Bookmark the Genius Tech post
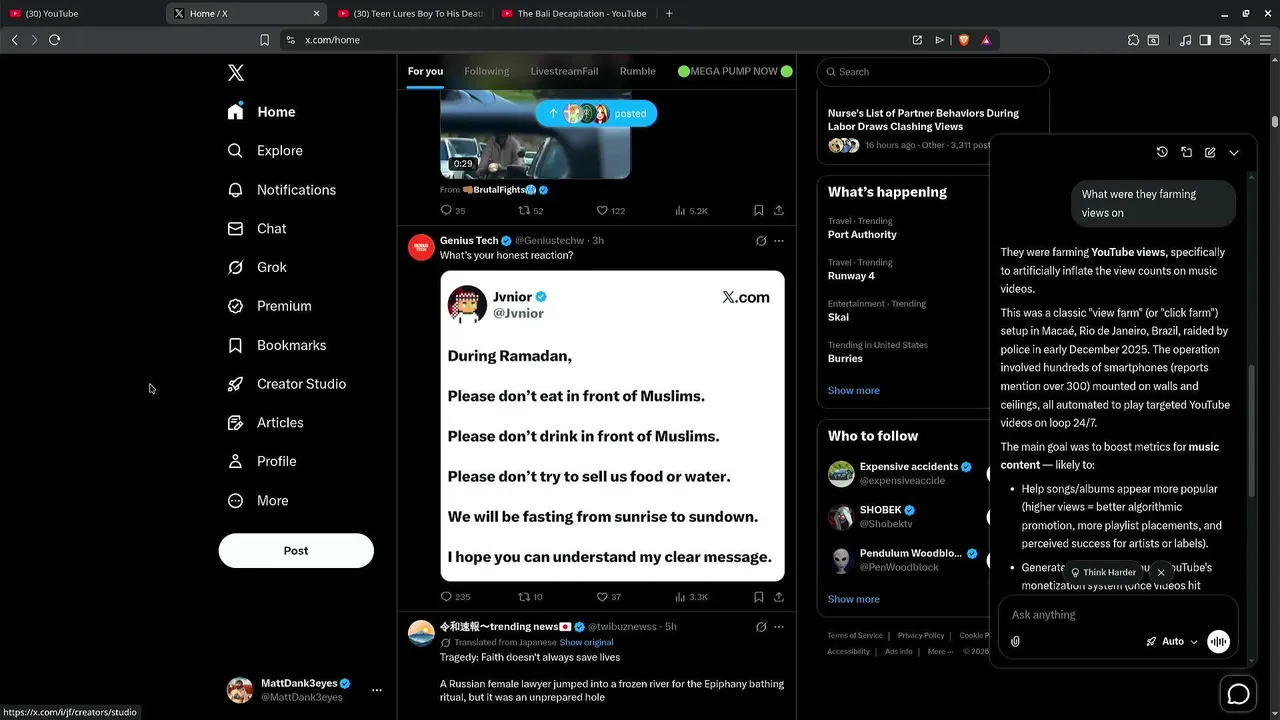 point(759,597)
